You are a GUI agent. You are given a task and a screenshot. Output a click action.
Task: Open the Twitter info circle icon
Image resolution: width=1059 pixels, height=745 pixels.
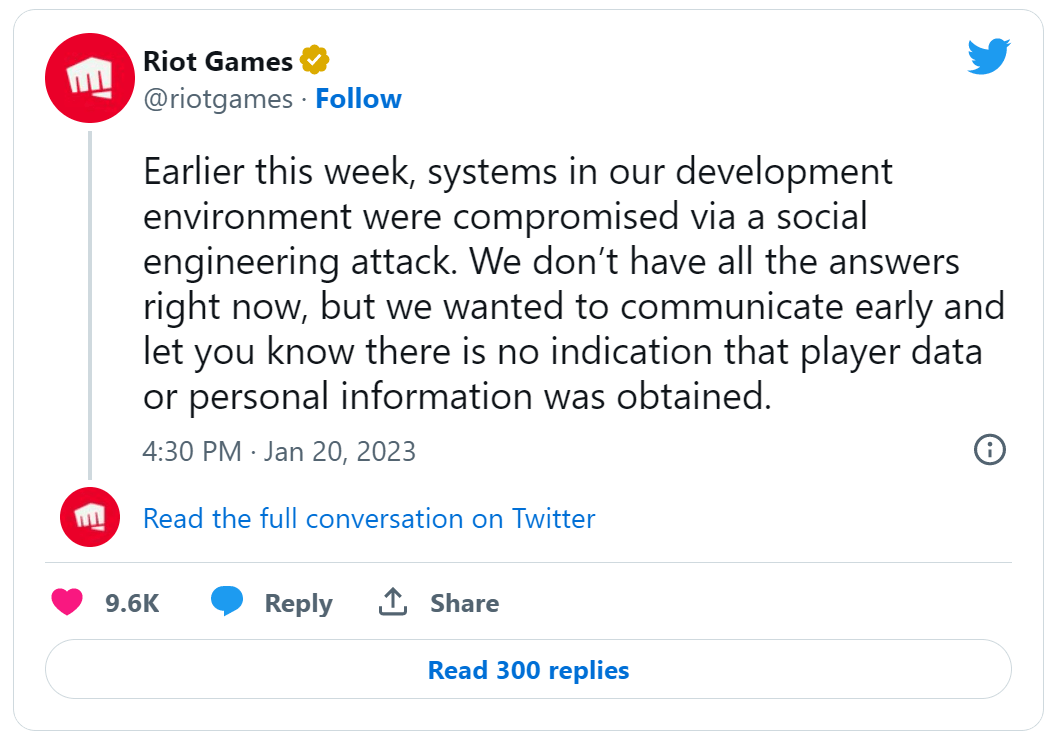pyautogui.click(x=989, y=450)
